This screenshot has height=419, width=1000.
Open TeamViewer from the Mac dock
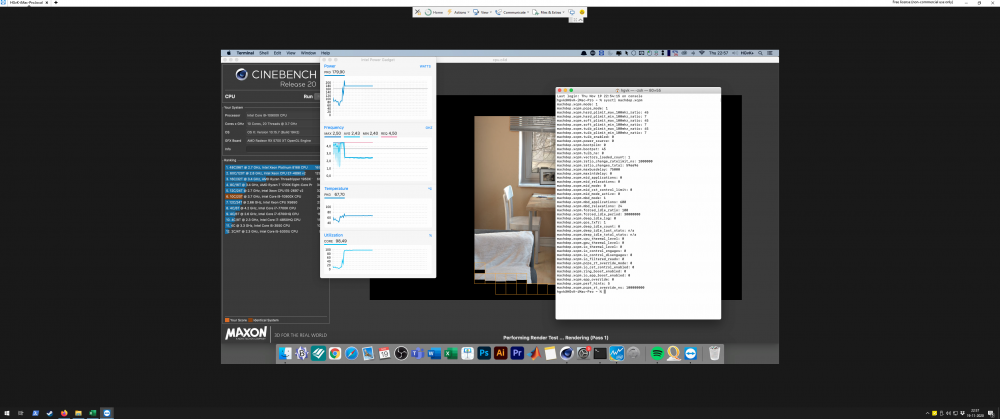coord(690,353)
